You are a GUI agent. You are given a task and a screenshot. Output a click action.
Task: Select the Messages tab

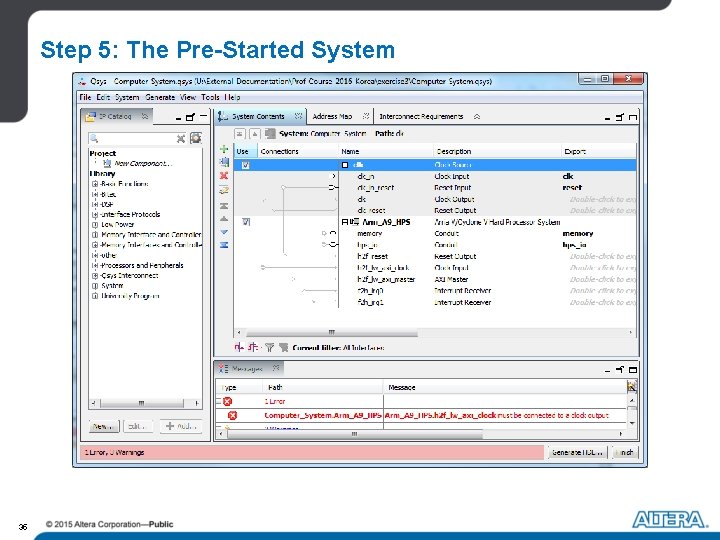(x=247, y=368)
